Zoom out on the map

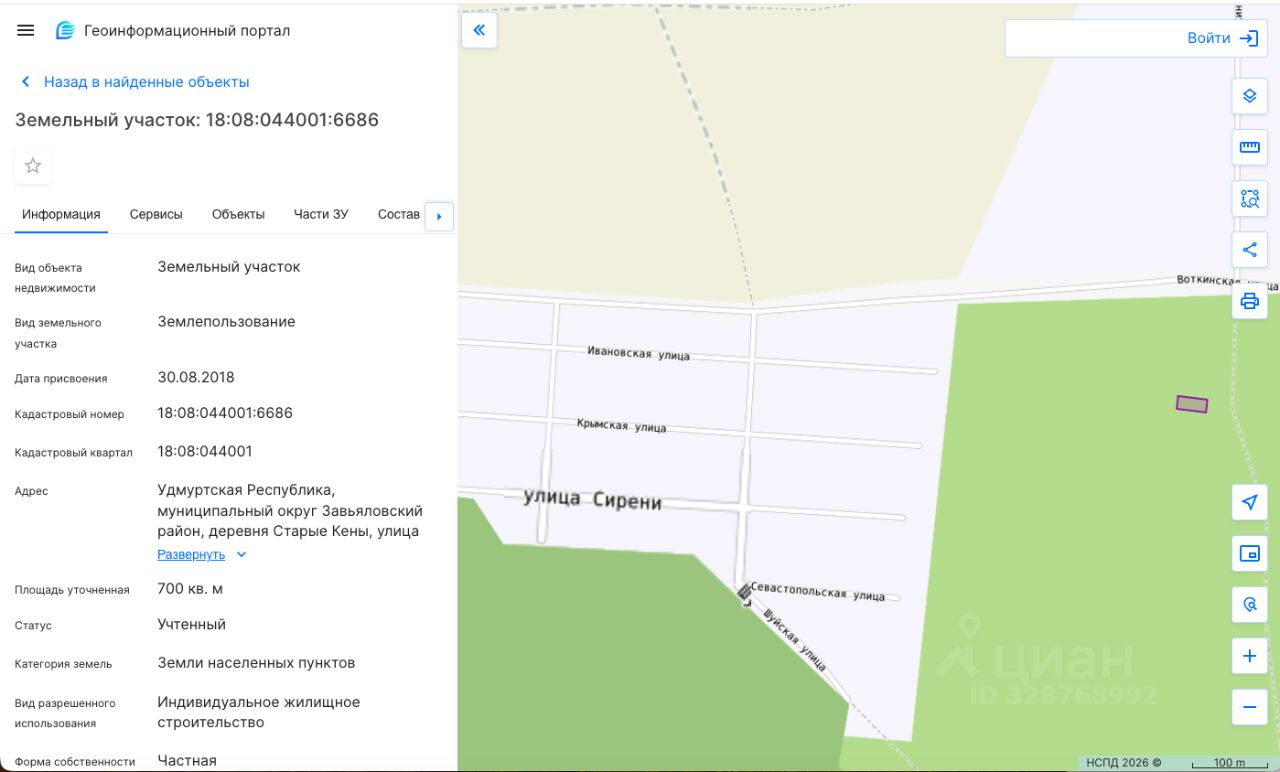(x=1249, y=707)
